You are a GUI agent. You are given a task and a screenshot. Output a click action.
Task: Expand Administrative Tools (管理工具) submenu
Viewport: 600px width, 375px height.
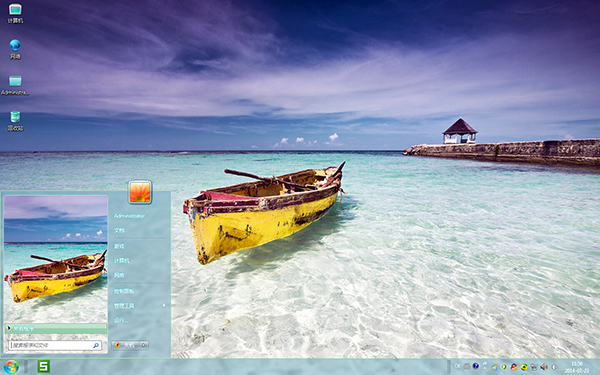[139, 305]
